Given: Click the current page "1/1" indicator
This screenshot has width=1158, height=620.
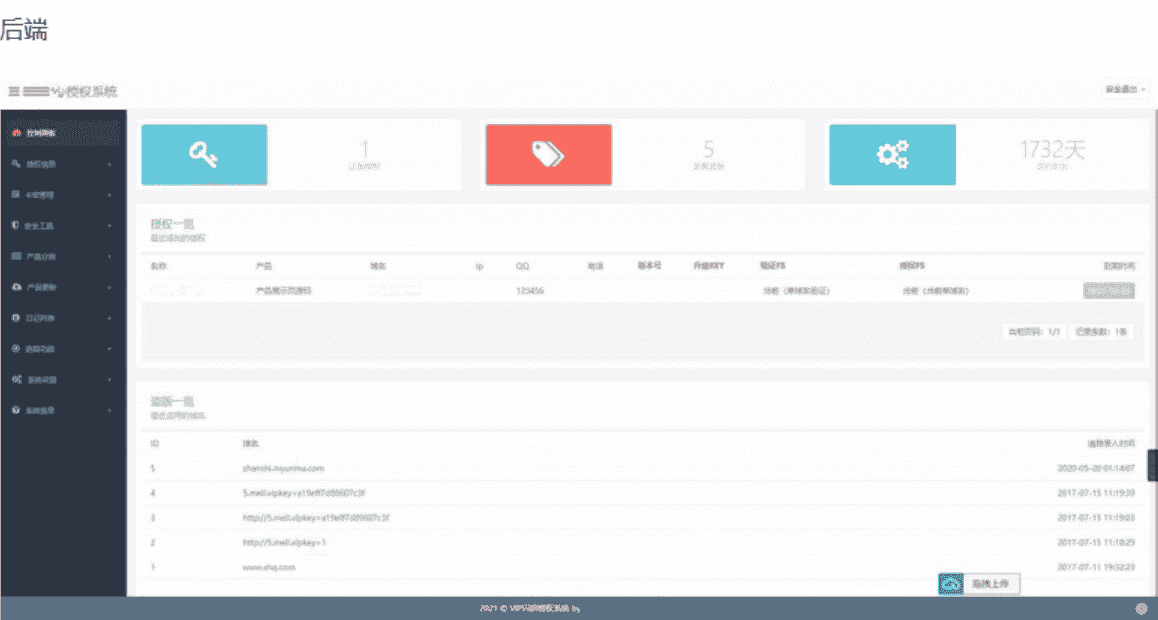Looking at the screenshot, I should coord(1034,332).
